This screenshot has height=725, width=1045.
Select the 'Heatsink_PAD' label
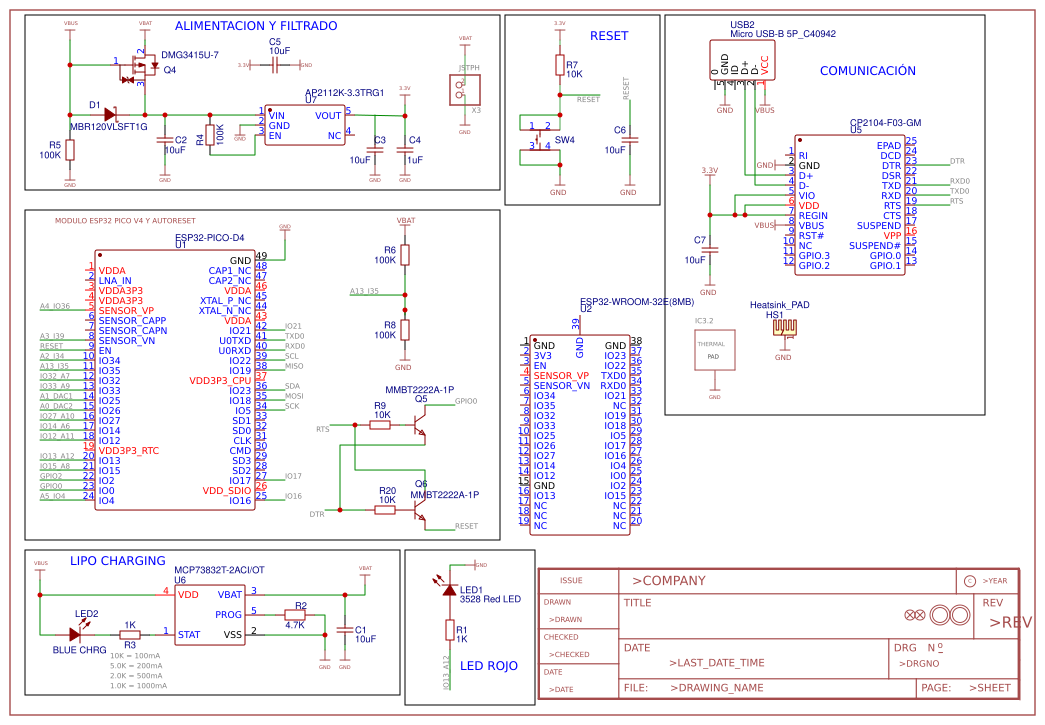click(780, 305)
